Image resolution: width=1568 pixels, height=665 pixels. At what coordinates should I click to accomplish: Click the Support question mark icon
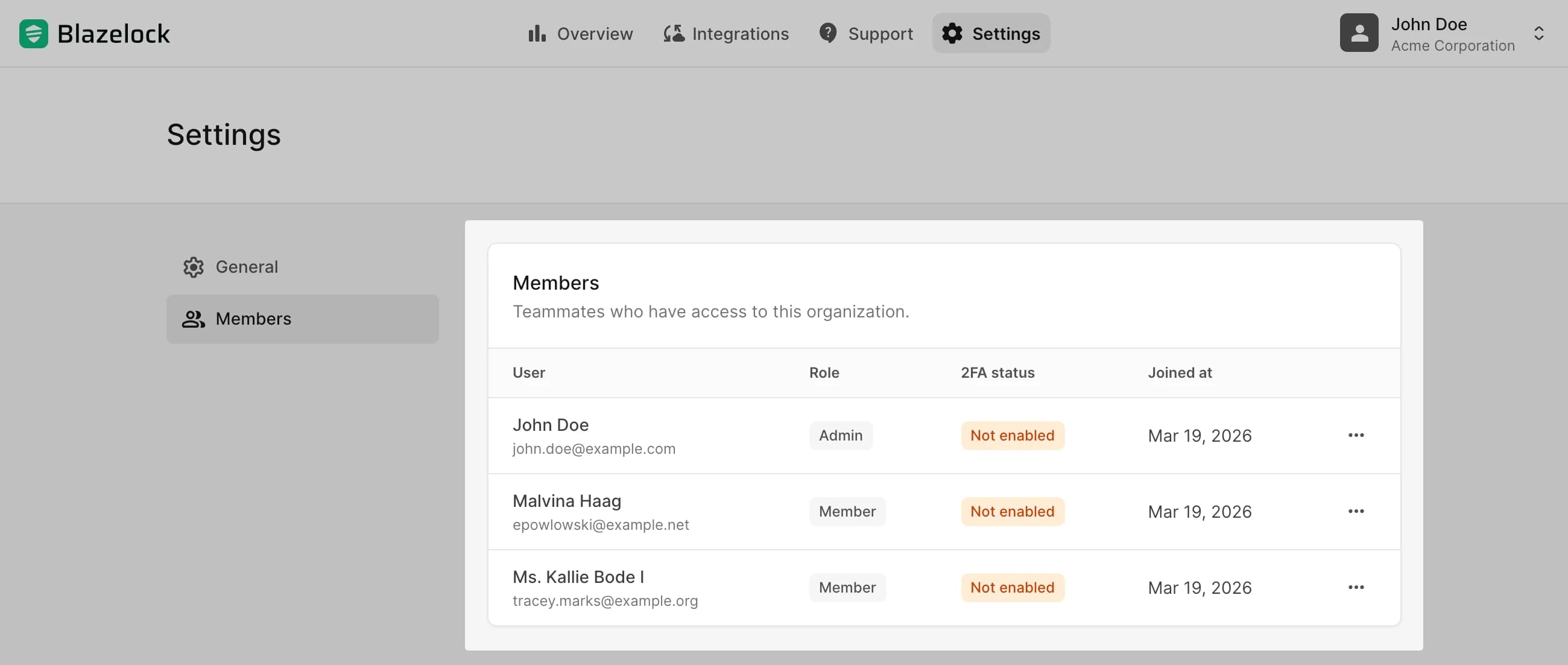pyautogui.click(x=827, y=33)
